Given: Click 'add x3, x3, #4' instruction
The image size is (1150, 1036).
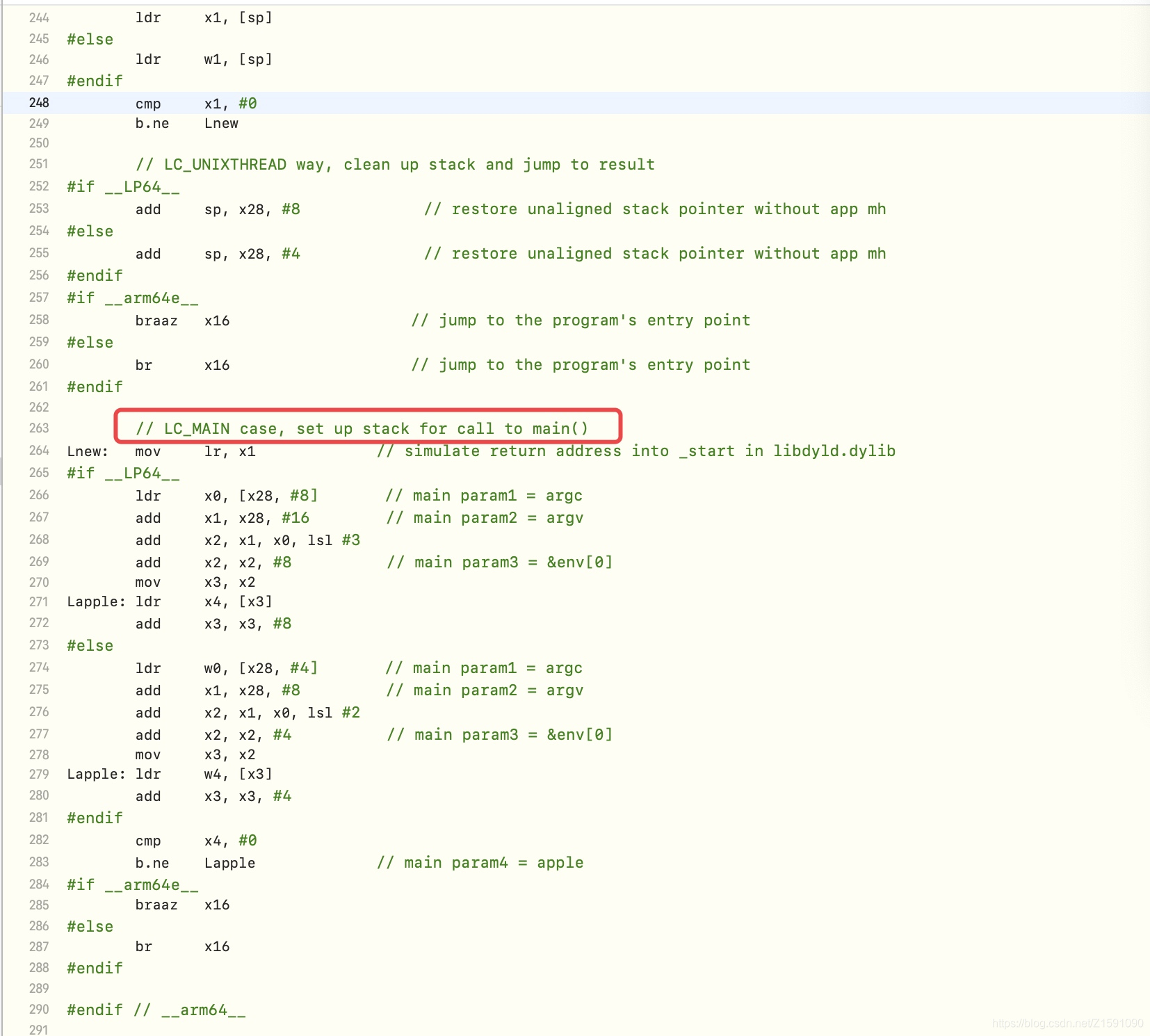Looking at the screenshot, I should [213, 796].
